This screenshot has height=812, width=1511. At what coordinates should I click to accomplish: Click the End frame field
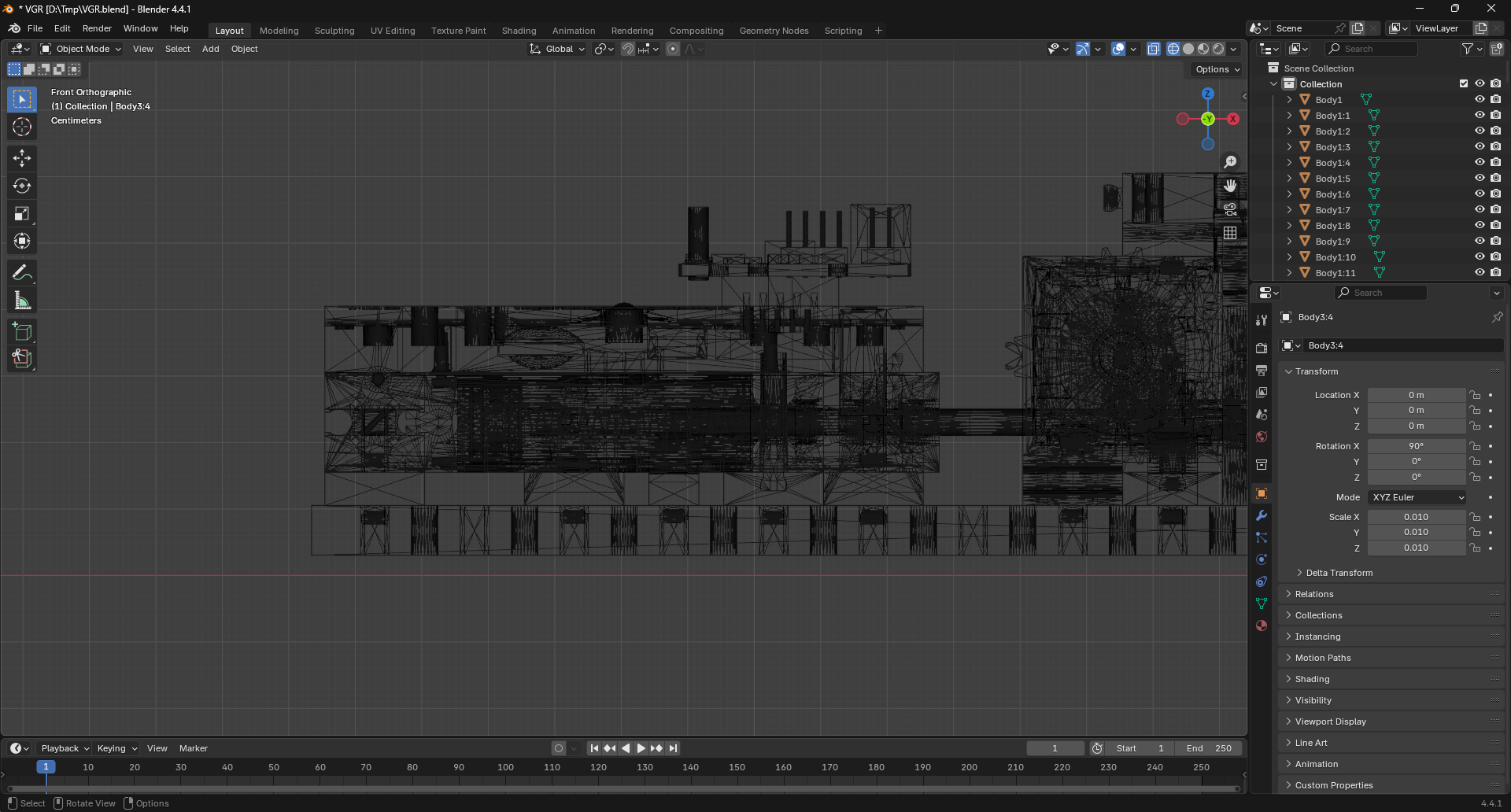1210,748
